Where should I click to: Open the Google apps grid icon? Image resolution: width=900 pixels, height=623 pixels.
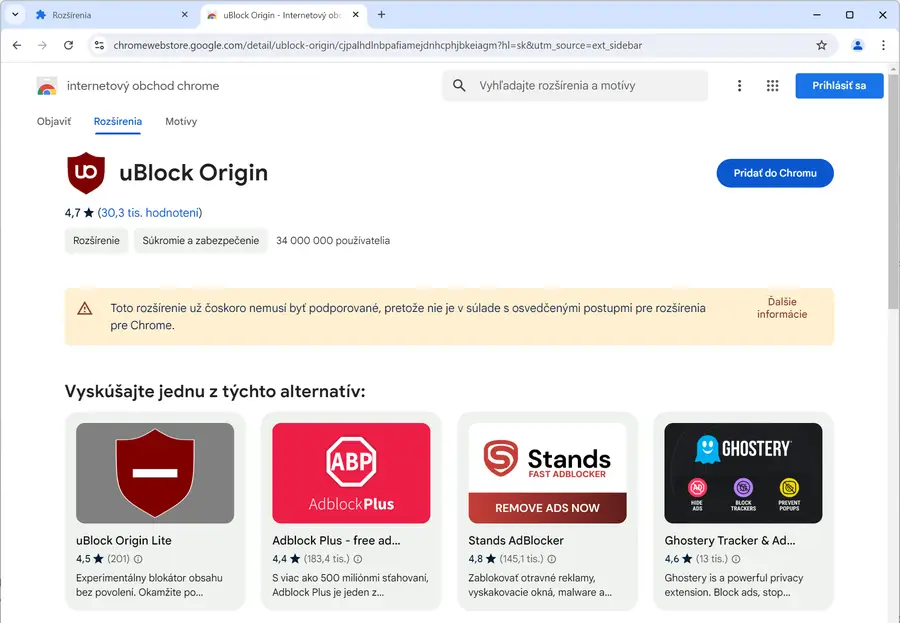tap(772, 86)
